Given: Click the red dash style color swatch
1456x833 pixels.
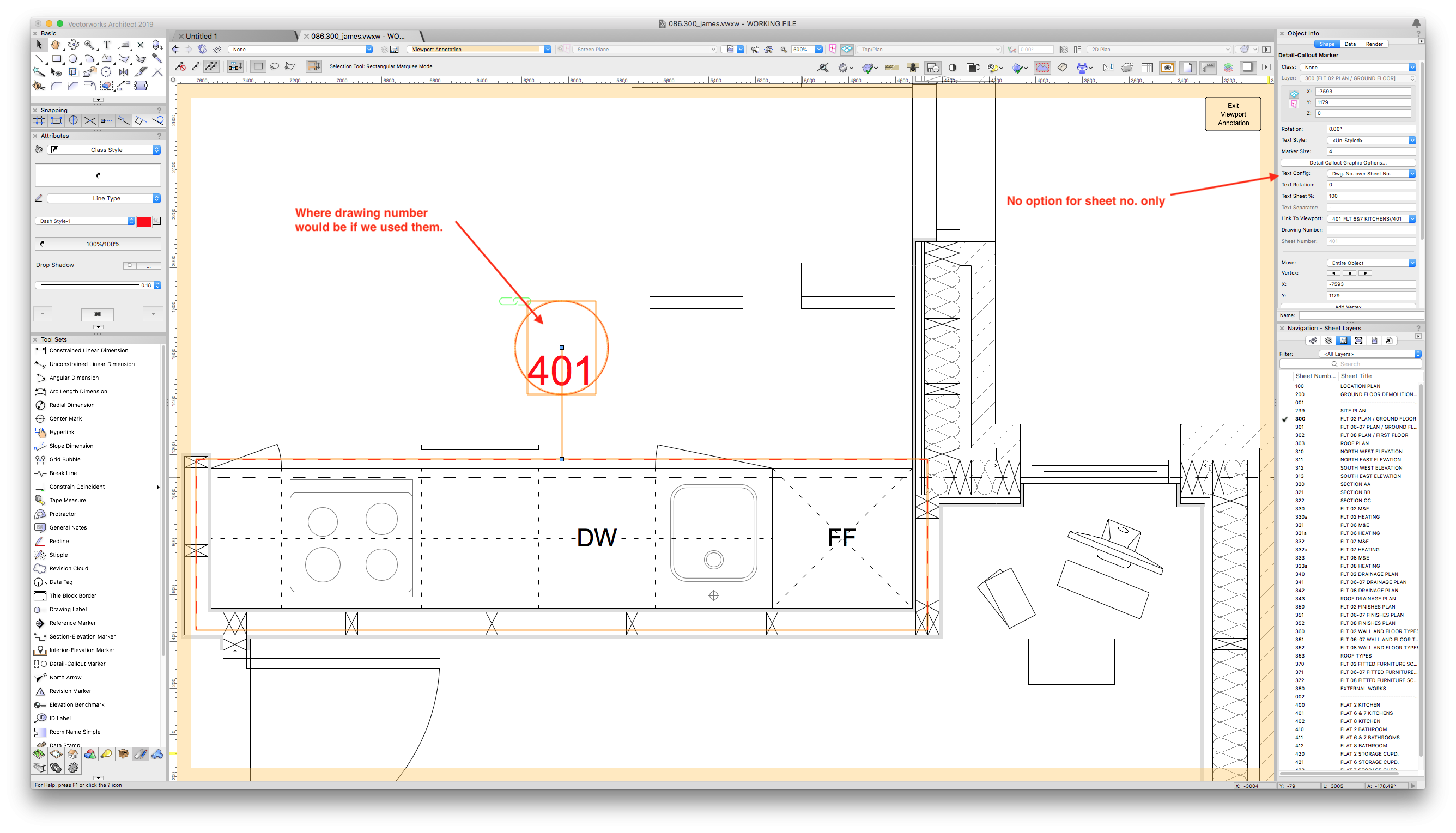Looking at the screenshot, I should tap(145, 221).
